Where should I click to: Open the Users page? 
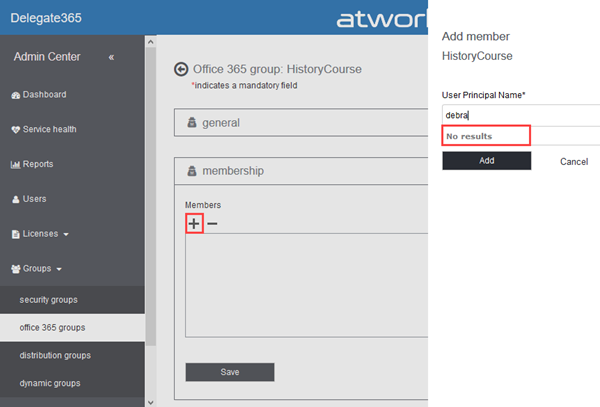34,199
